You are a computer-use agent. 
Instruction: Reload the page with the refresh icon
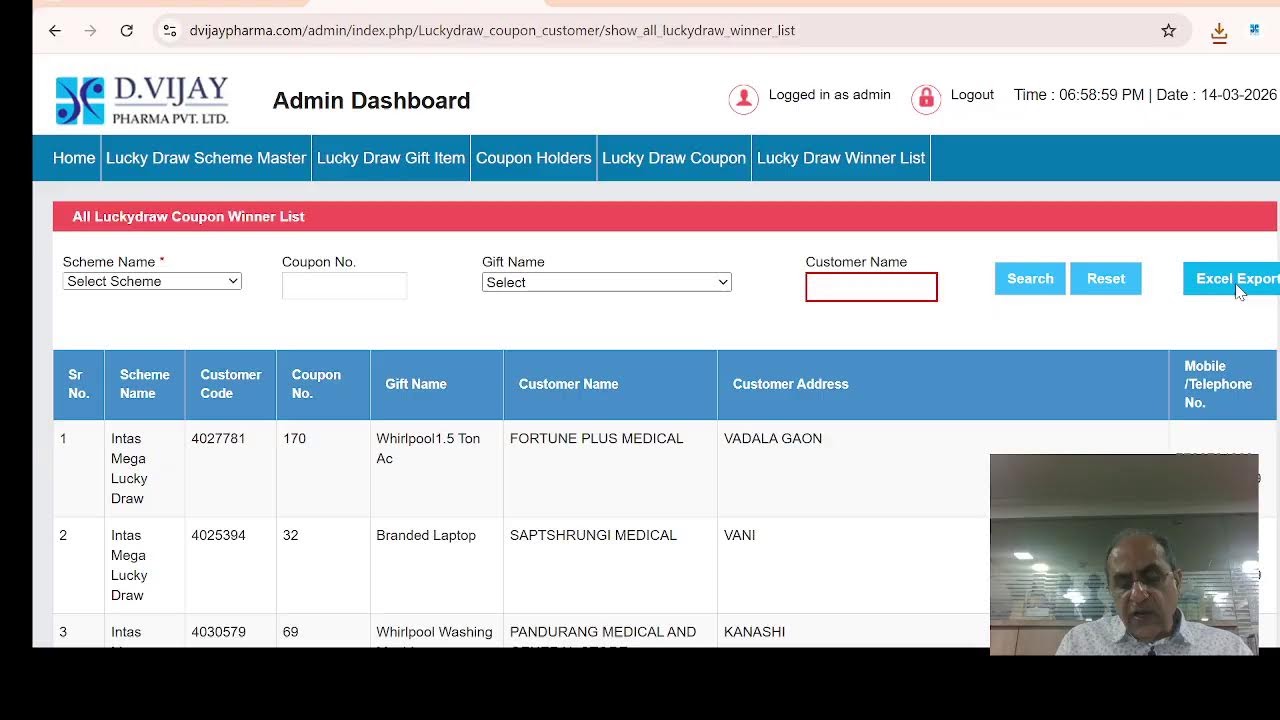point(127,31)
